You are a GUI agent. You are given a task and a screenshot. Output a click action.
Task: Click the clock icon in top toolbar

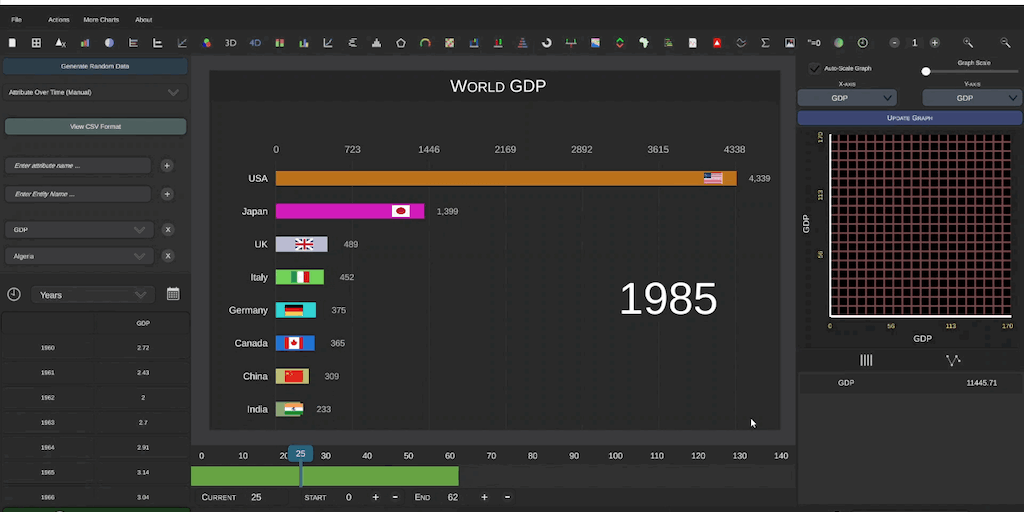pos(863,43)
